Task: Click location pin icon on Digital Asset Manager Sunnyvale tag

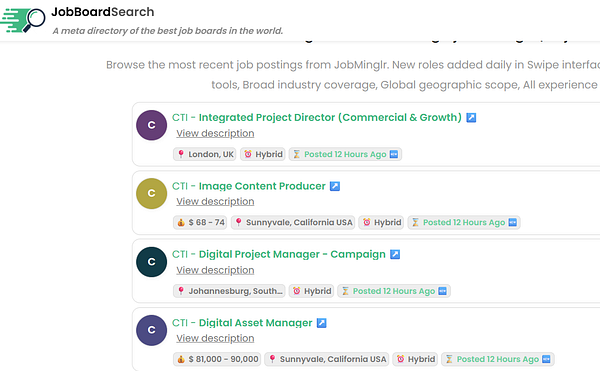Action: [272, 359]
